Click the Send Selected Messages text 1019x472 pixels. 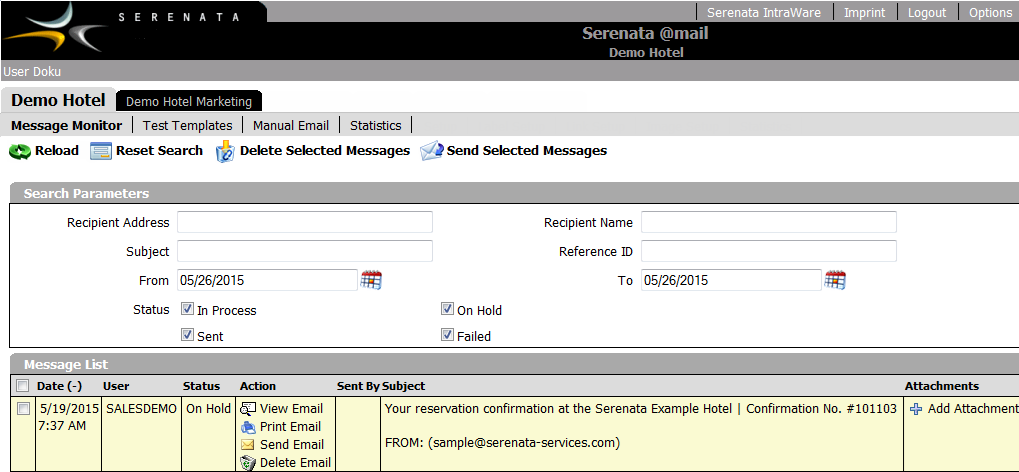[x=527, y=151]
